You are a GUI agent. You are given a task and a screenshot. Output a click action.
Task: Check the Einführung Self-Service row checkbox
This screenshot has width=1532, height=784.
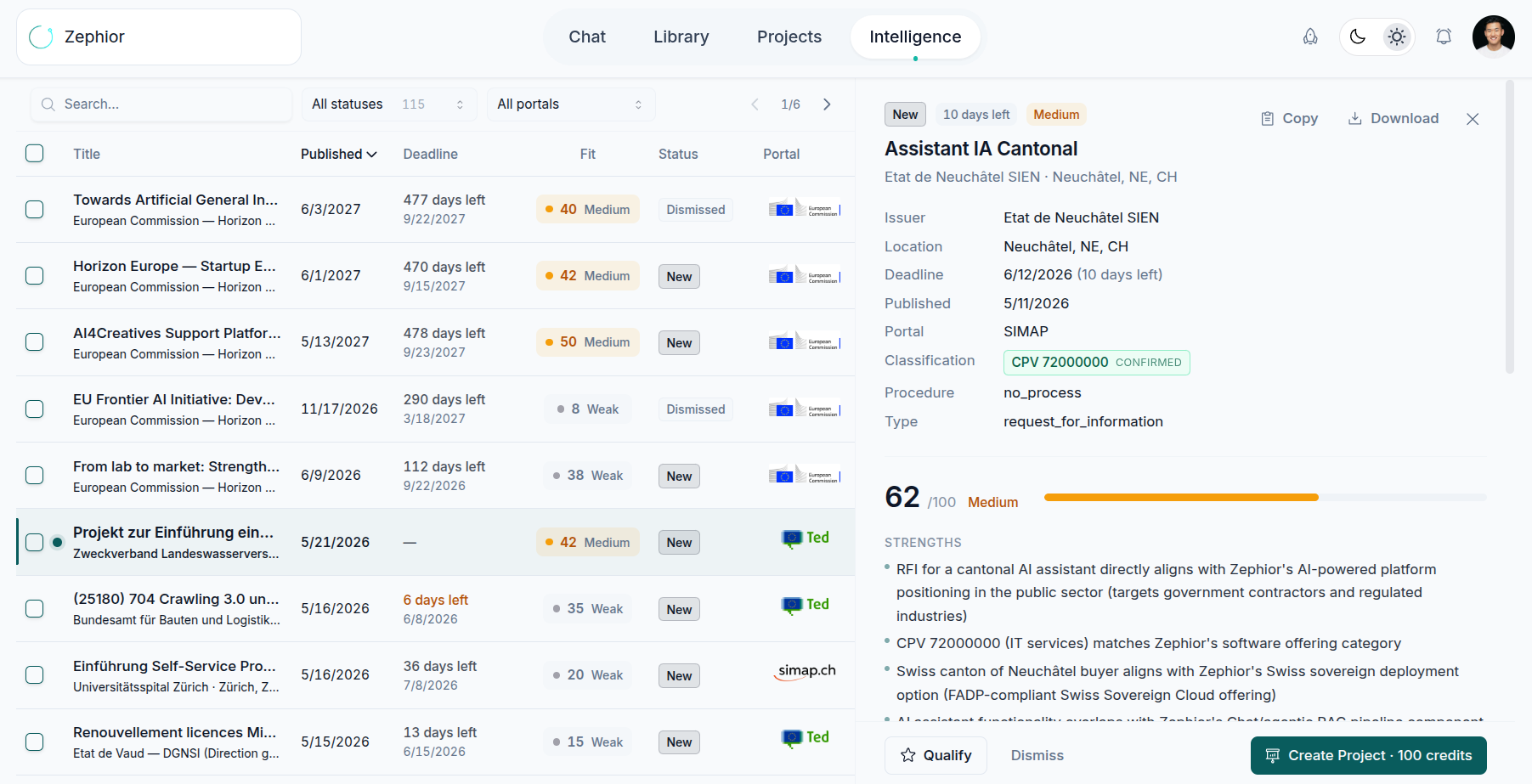pos(35,675)
